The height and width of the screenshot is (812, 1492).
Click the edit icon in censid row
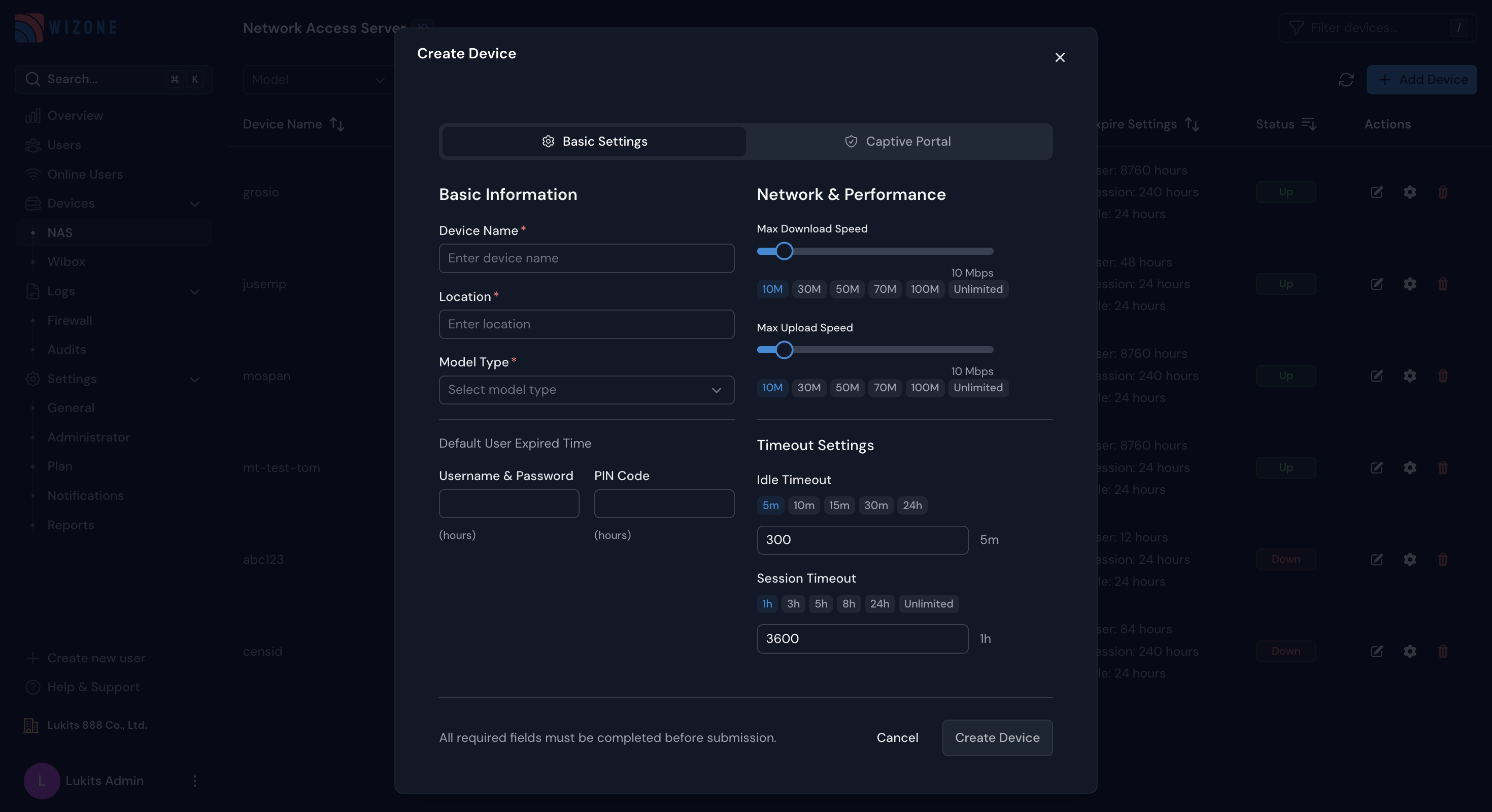[x=1377, y=651]
